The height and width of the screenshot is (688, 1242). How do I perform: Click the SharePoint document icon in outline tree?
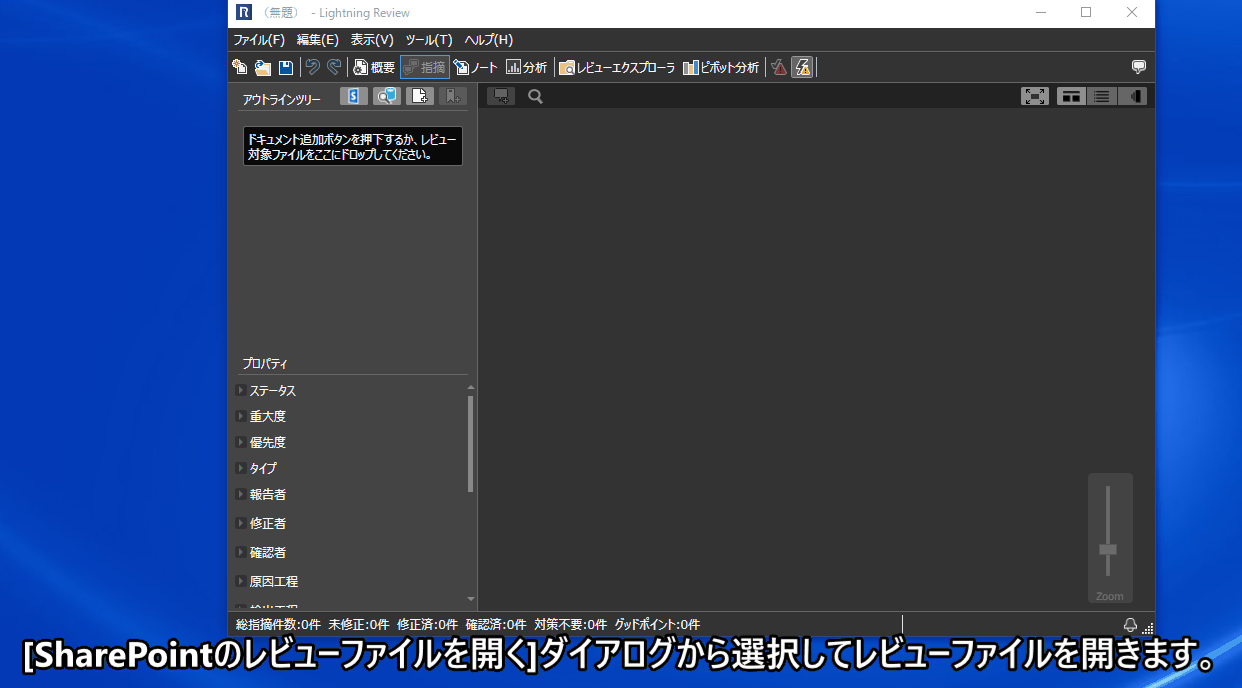point(354,96)
